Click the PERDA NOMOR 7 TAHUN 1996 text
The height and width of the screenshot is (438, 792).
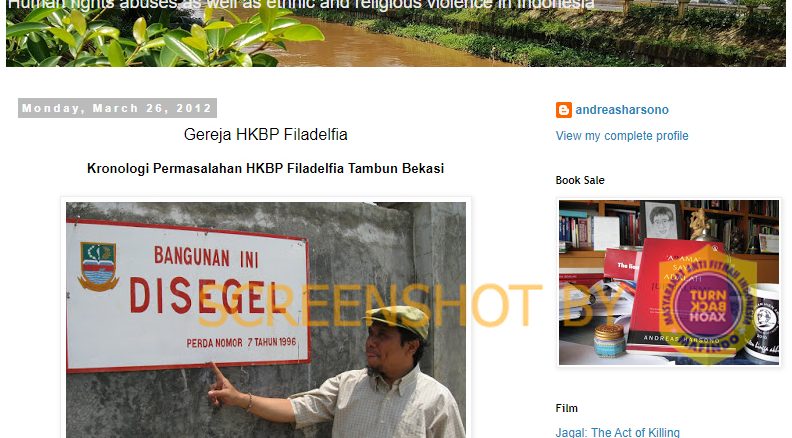(241, 343)
